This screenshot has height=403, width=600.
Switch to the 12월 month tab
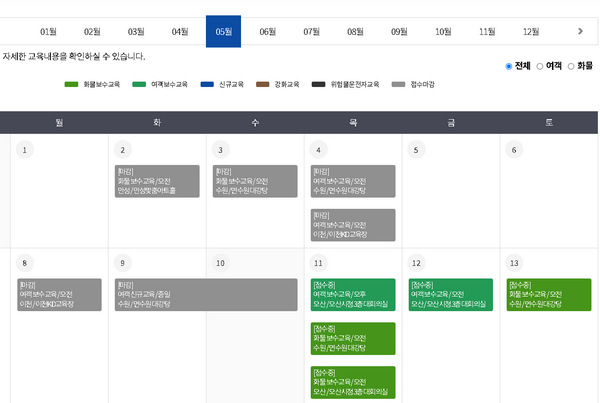pyautogui.click(x=531, y=32)
